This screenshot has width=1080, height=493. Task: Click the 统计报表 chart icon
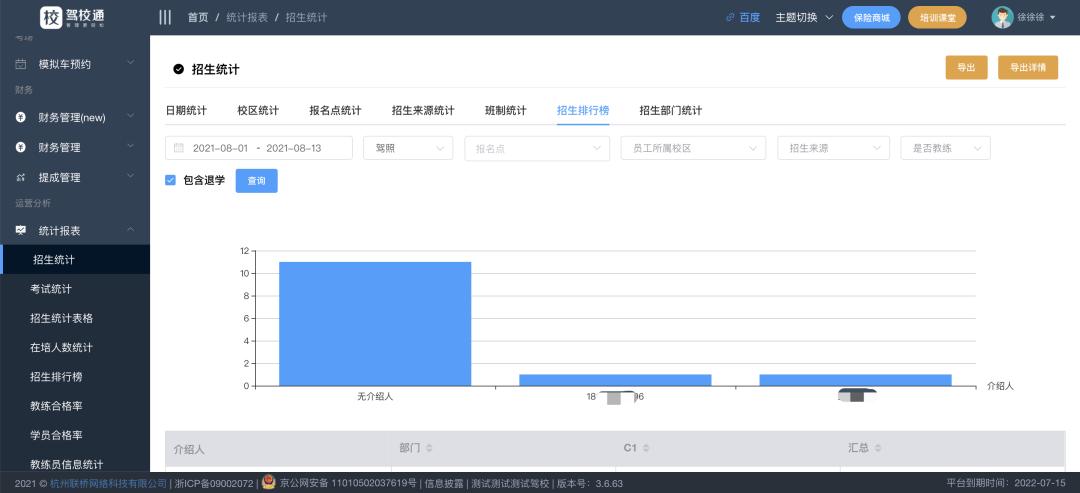(21, 230)
